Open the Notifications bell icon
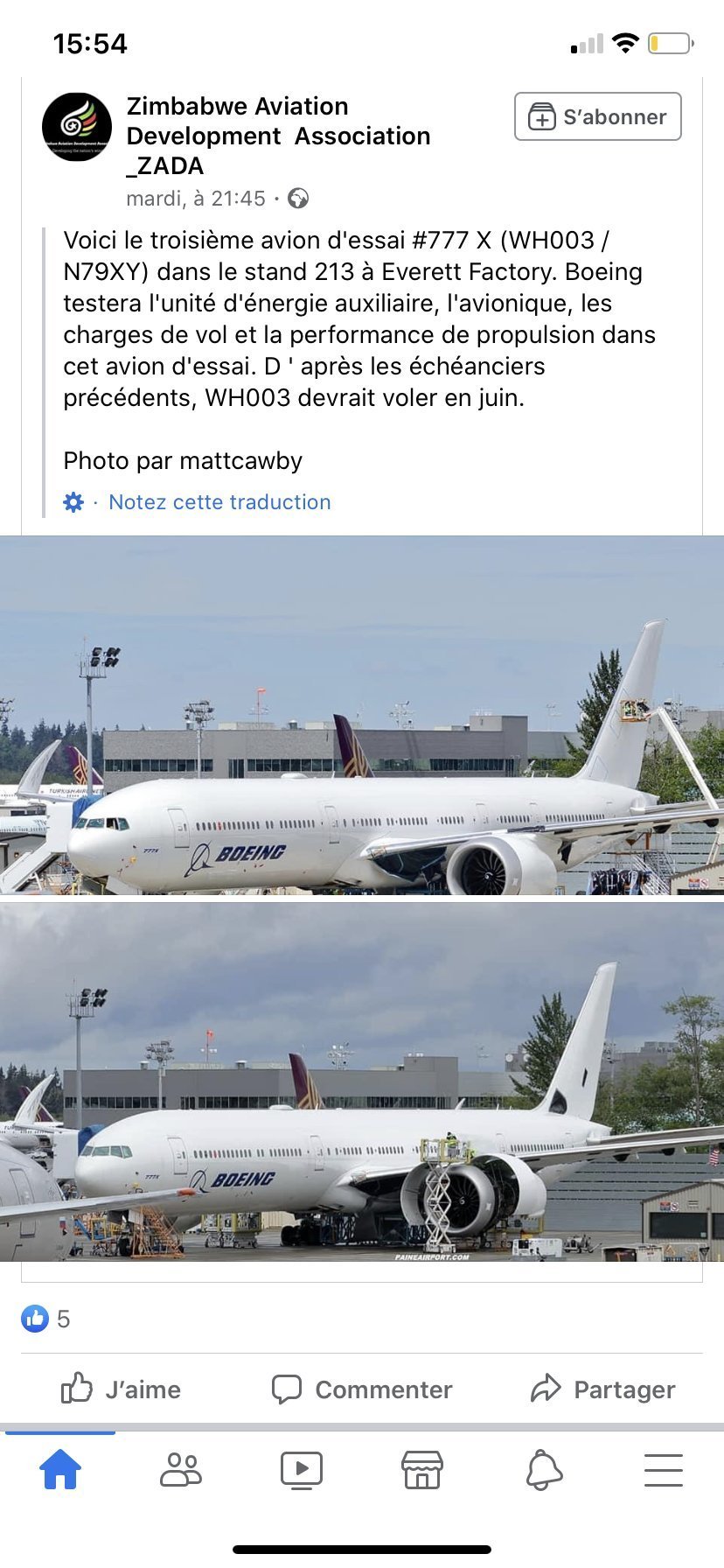Screen dimensions: 724x1568 543,1470
